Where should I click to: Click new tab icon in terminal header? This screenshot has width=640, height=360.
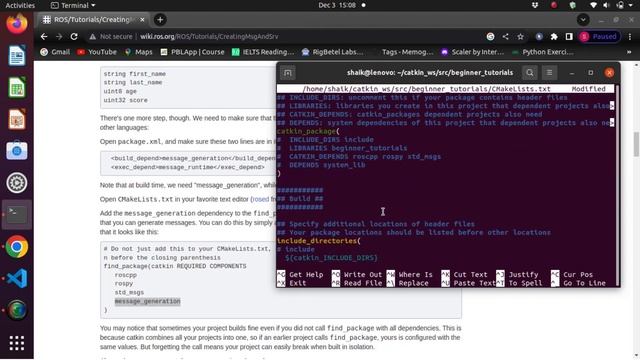[288, 73]
